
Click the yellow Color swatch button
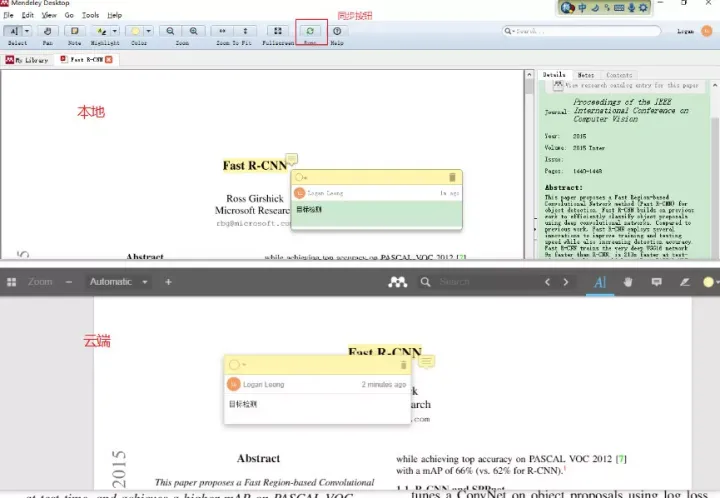click(135, 31)
